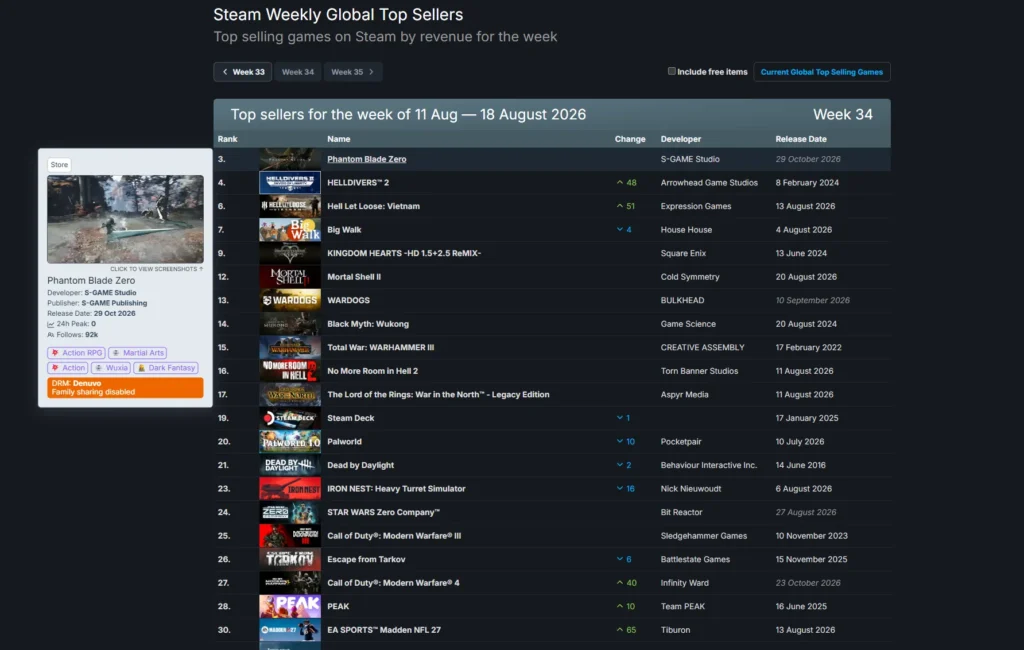Click the Escape from Tarkov thumbnail

(x=290, y=559)
